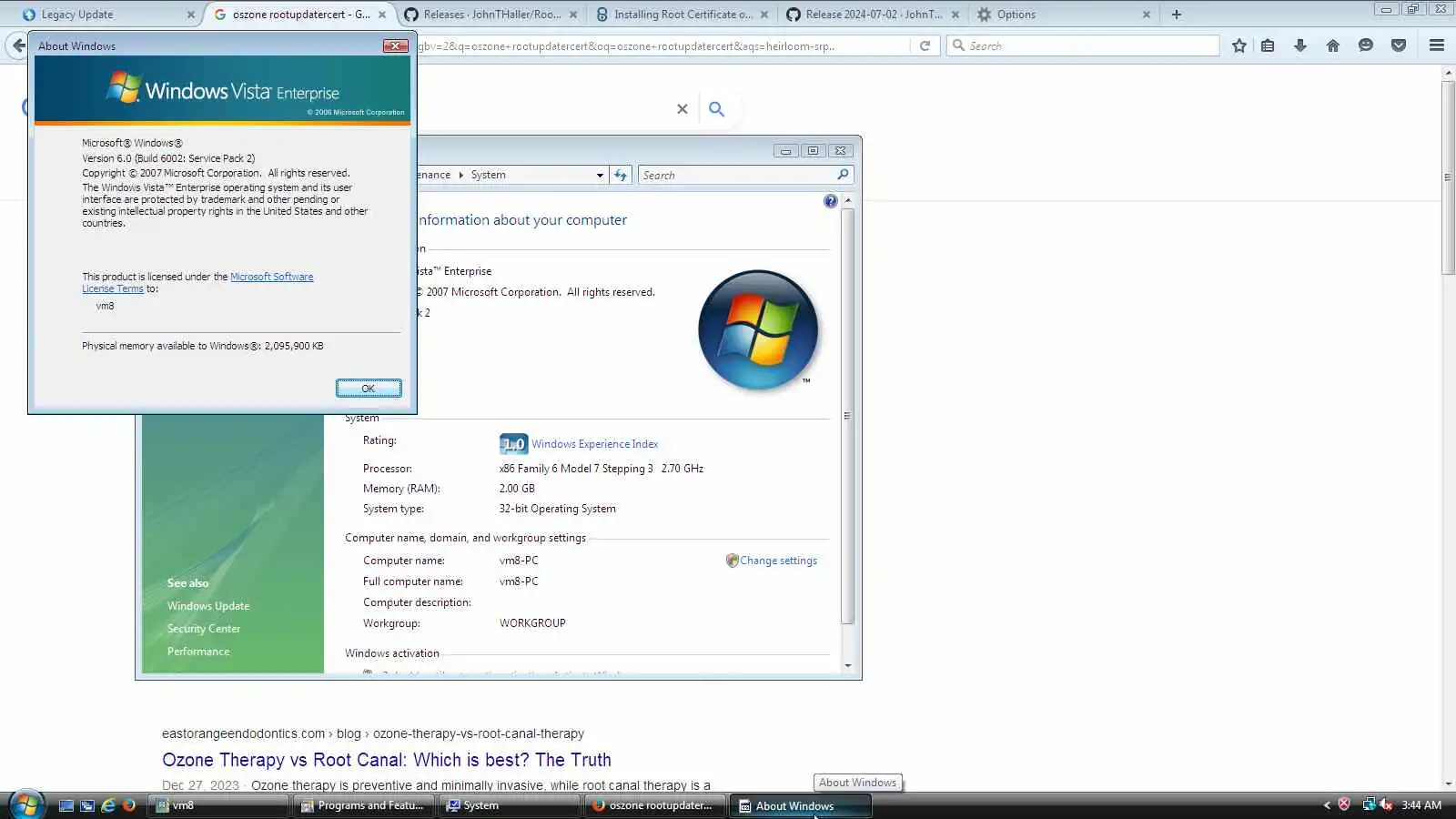Switch to the Release 2024-07-02 tab
1456x819 pixels.
tap(874, 15)
